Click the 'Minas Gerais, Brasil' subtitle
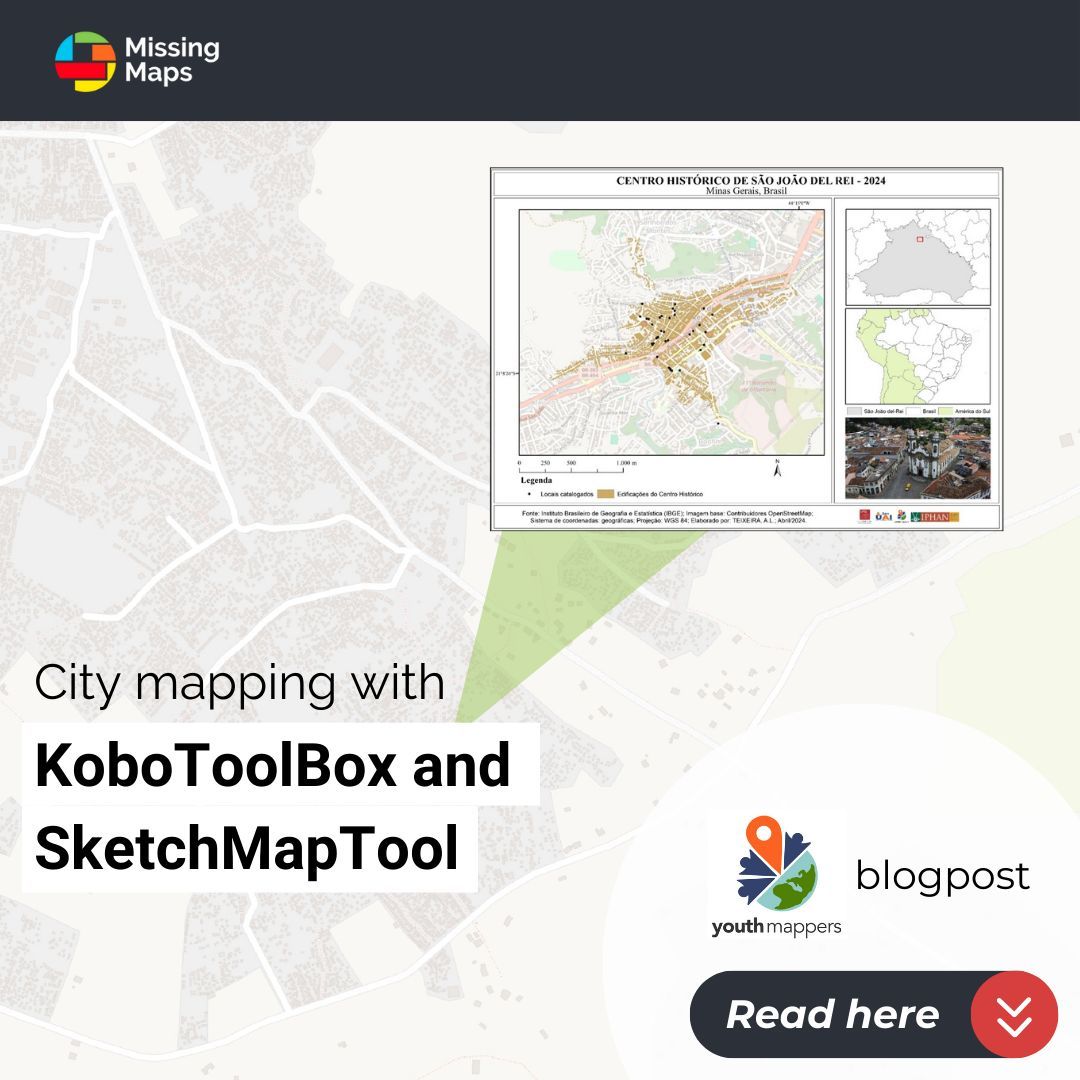The image size is (1080, 1080). click(746, 191)
